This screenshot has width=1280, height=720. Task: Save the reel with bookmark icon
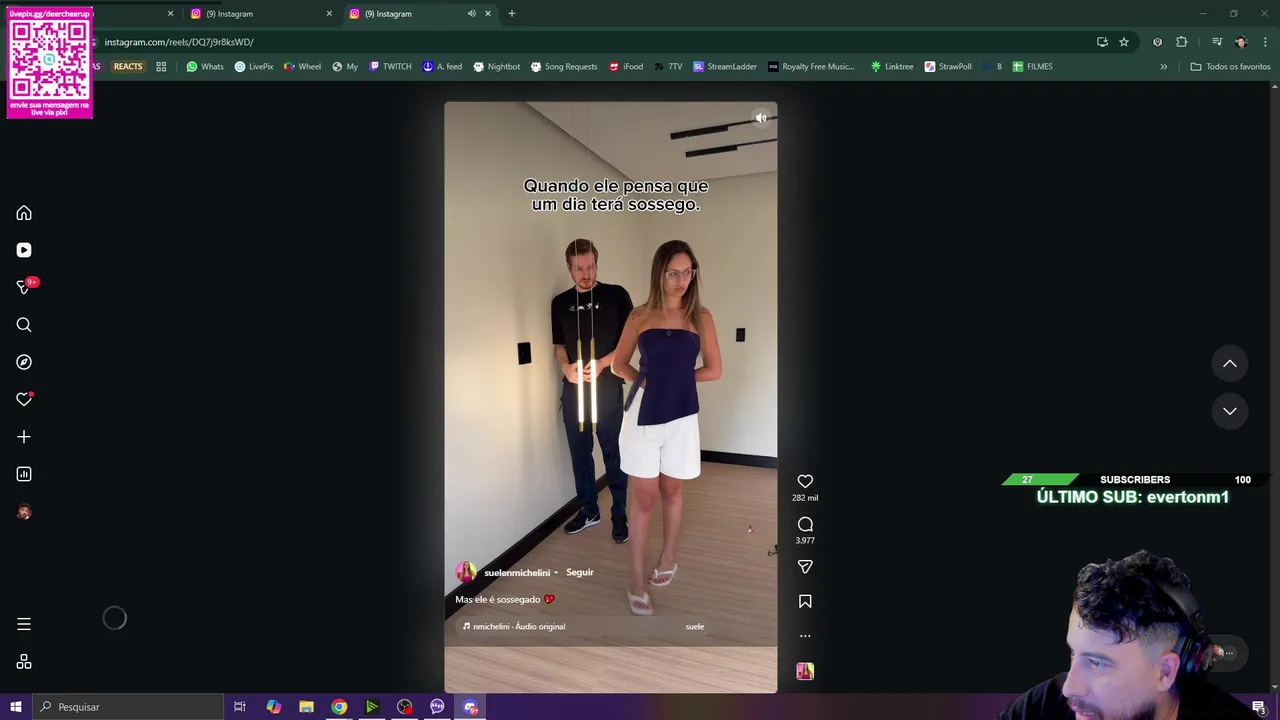805,601
